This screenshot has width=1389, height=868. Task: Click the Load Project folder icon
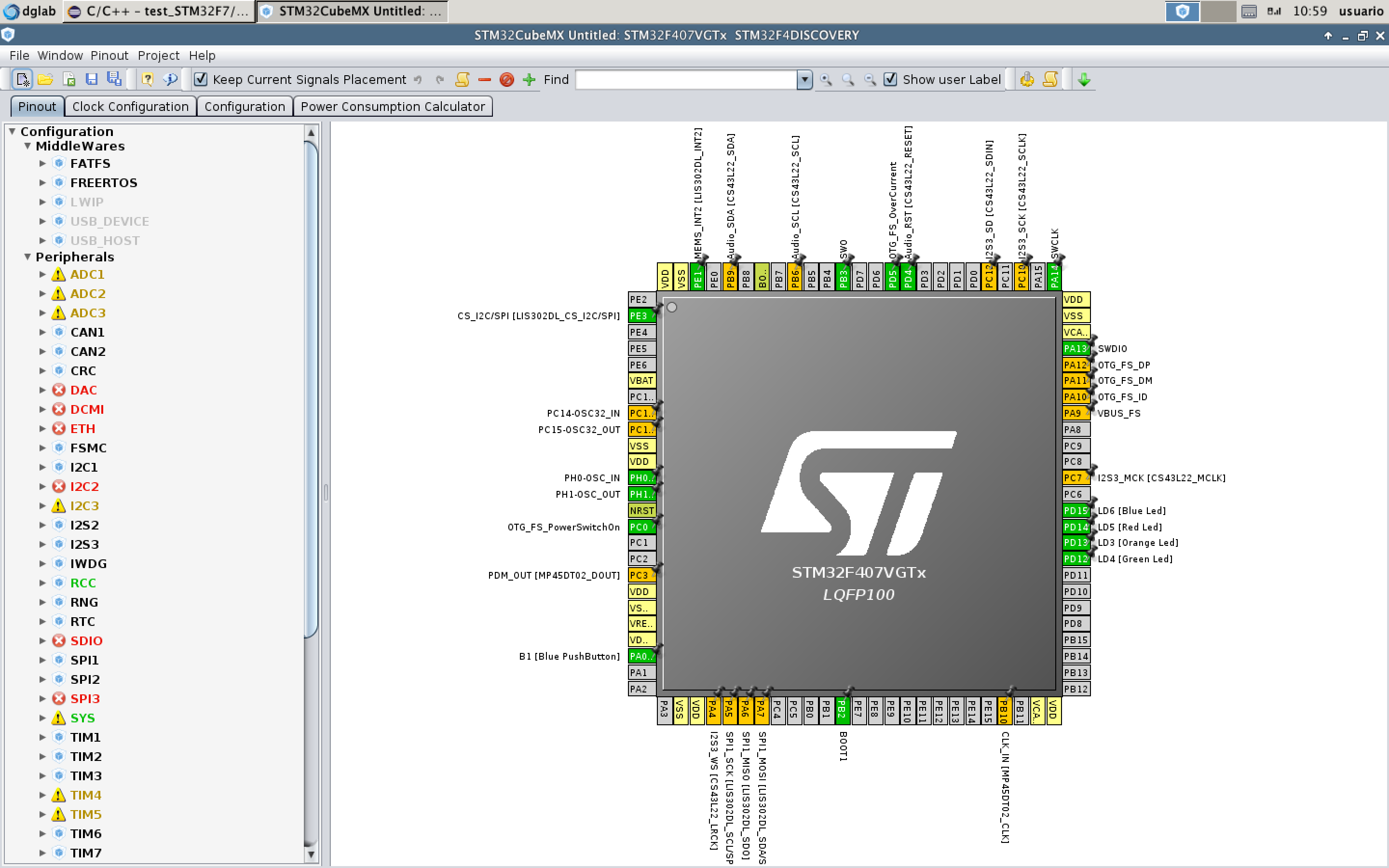coord(45,79)
